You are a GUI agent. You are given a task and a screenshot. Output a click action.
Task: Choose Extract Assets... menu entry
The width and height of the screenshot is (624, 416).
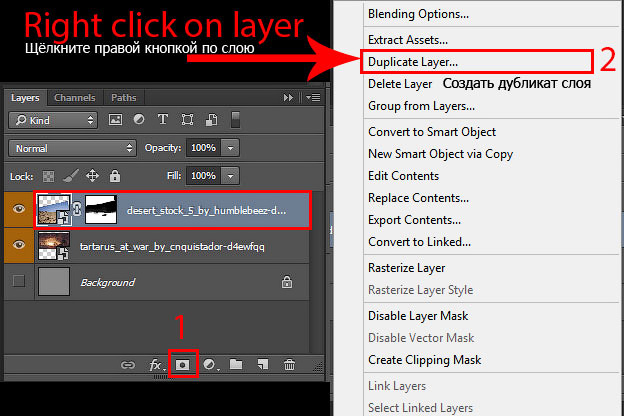pyautogui.click(x=408, y=40)
